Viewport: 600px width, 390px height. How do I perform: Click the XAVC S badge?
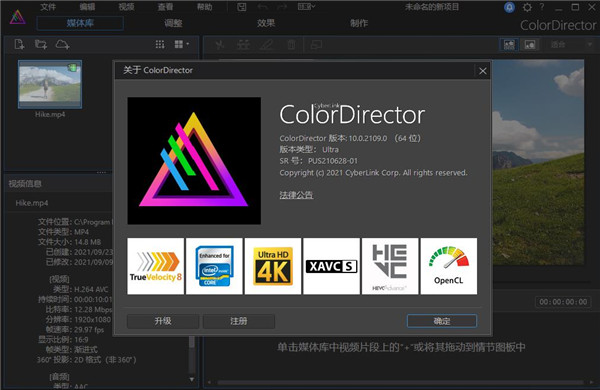tap(331, 266)
